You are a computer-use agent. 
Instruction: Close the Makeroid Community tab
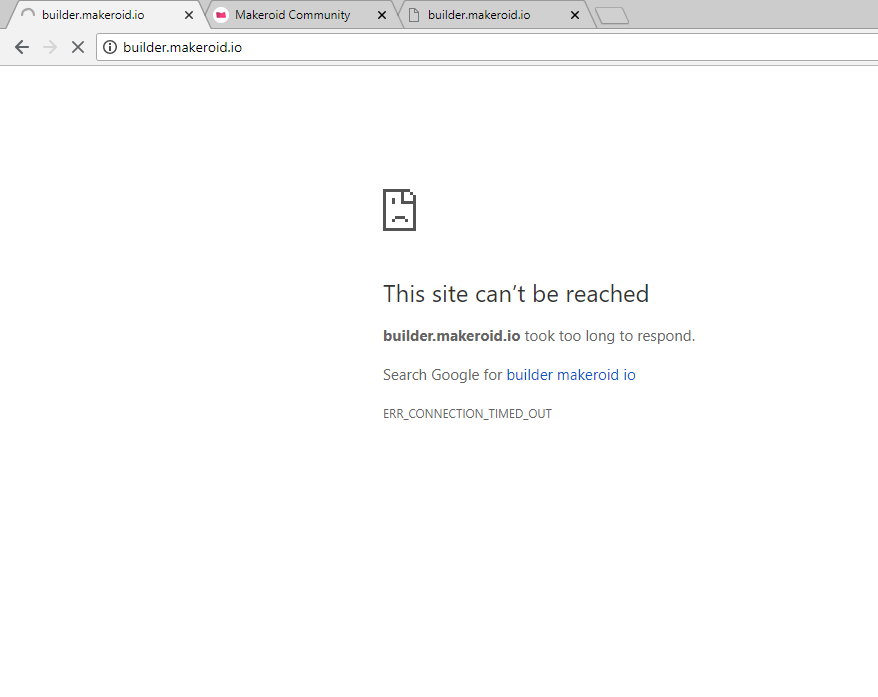382,15
